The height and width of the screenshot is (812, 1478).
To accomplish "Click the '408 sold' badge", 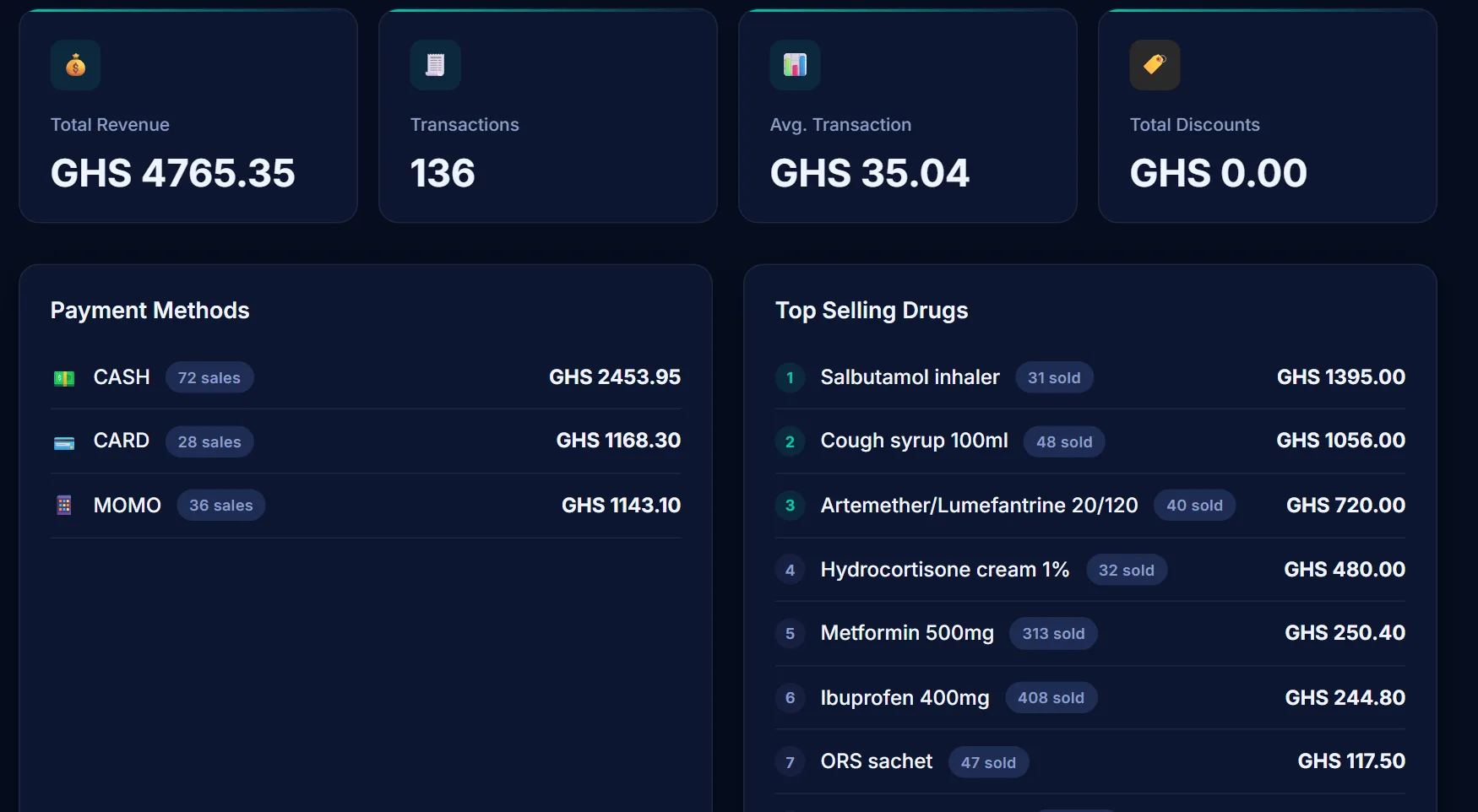I will click(x=1051, y=698).
